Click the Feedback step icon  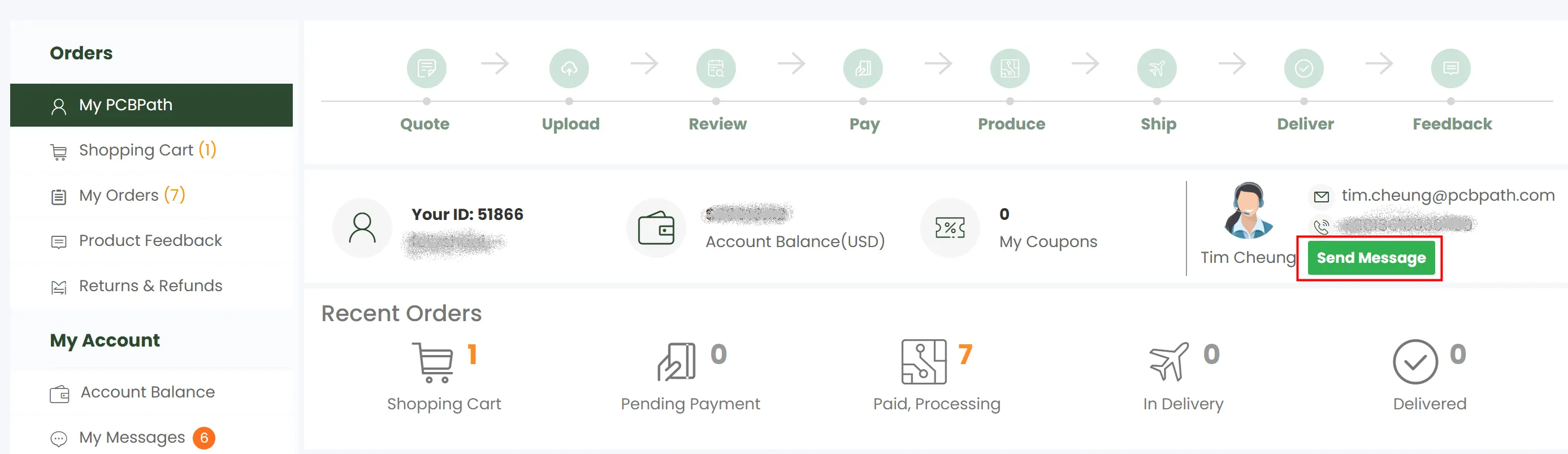pyautogui.click(x=1450, y=68)
